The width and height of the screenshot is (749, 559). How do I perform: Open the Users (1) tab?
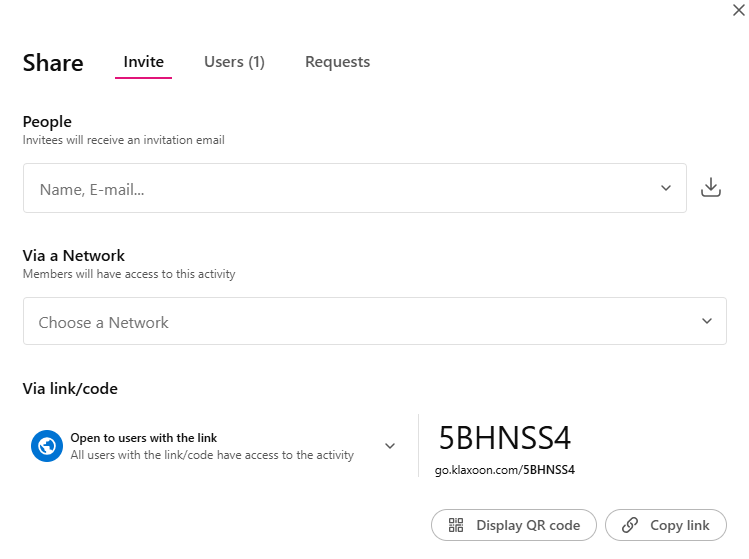tap(234, 62)
